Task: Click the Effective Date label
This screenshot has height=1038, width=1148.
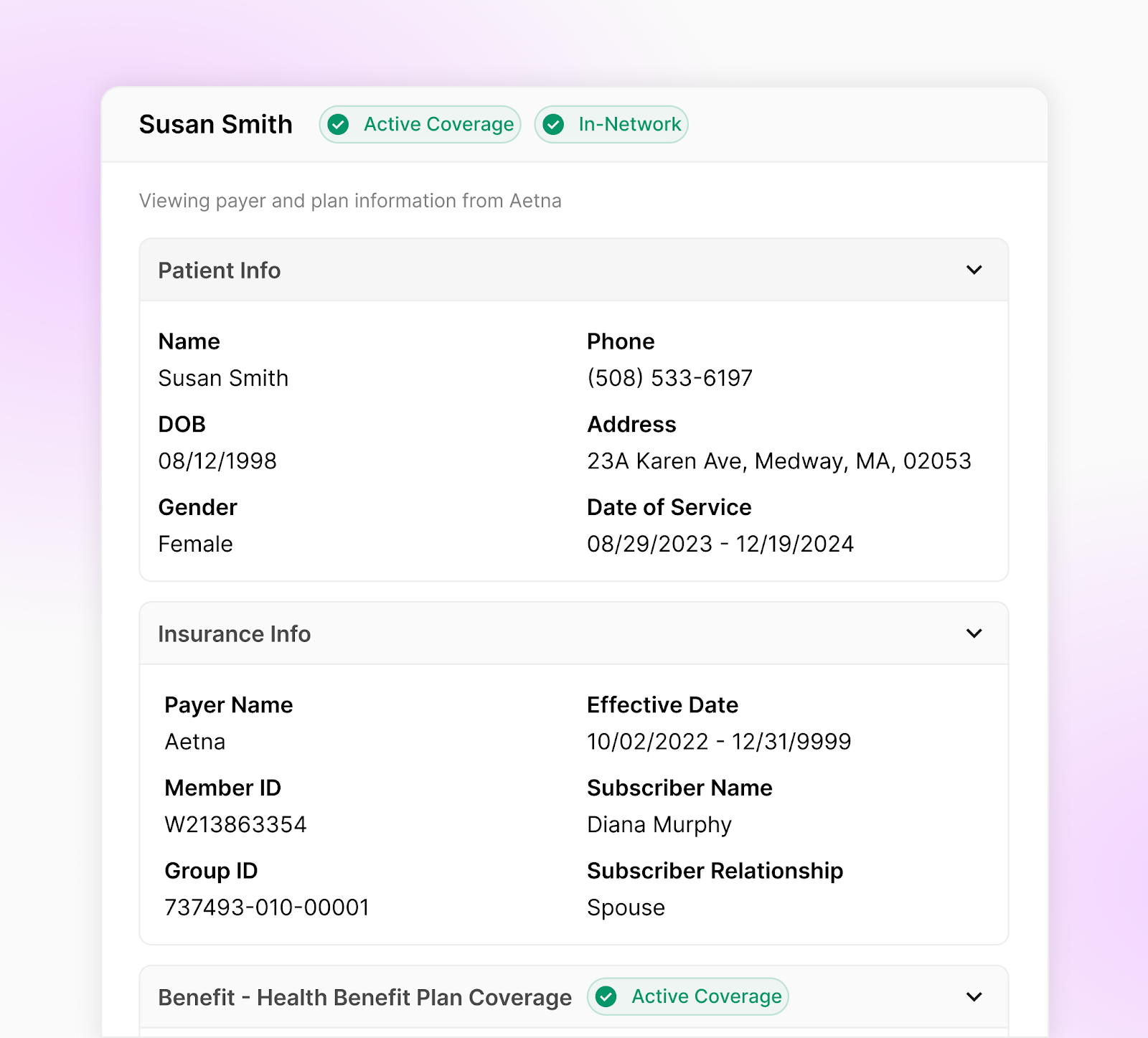Action: (x=662, y=705)
